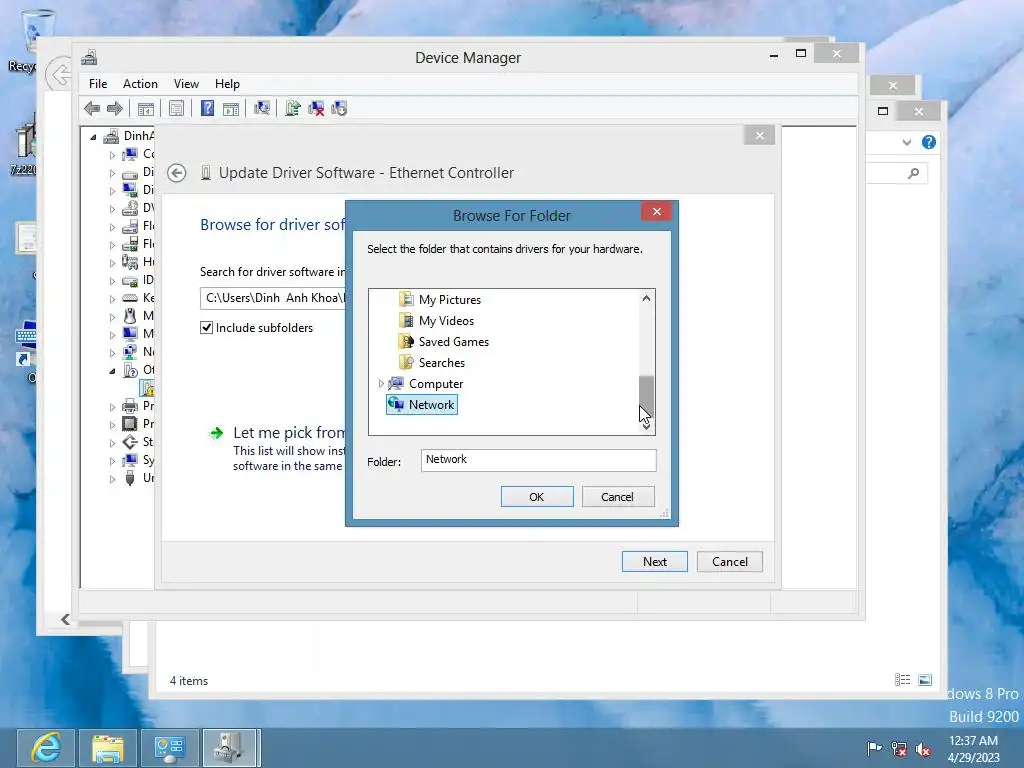The width and height of the screenshot is (1024, 768).
Task: Expand the Computer node in Browse For Folder
Action: pyautogui.click(x=381, y=384)
